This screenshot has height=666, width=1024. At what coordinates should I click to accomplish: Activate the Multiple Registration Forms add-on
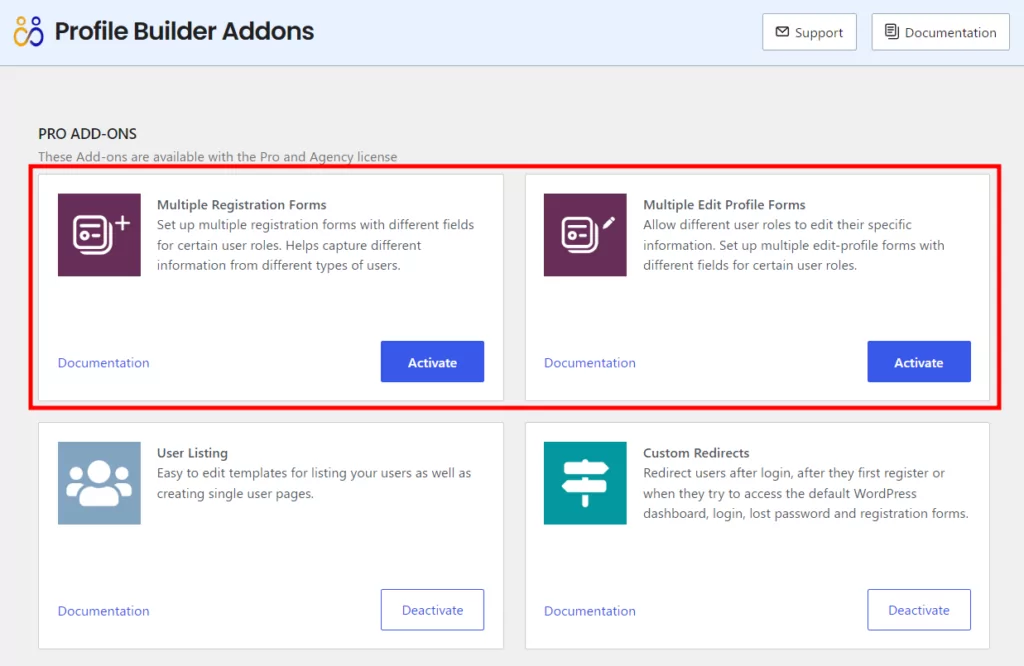click(432, 362)
